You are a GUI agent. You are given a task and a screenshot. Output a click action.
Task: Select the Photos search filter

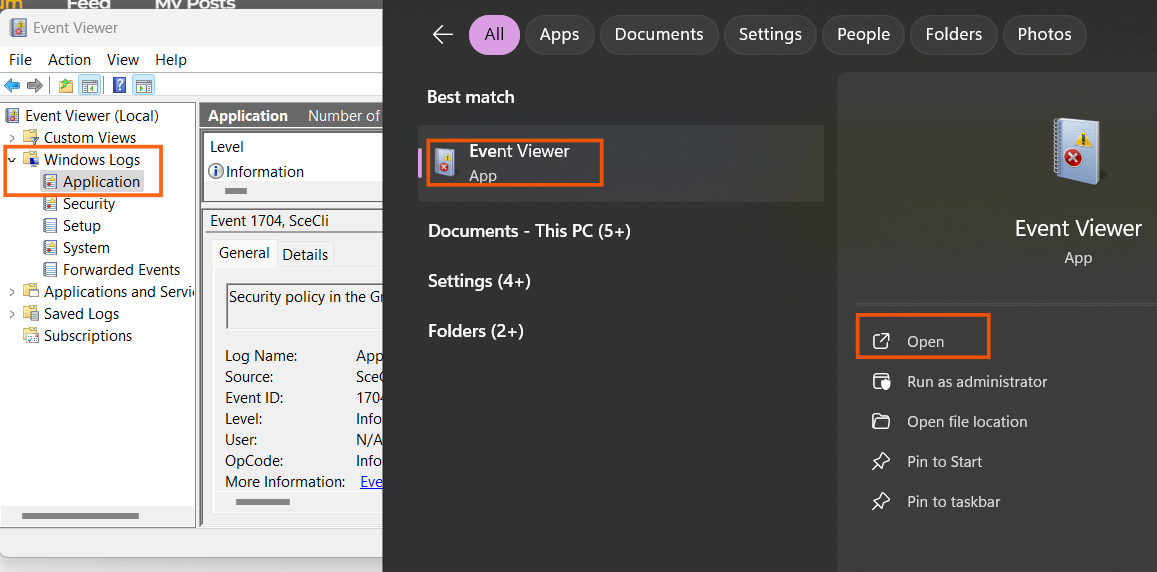click(1045, 35)
